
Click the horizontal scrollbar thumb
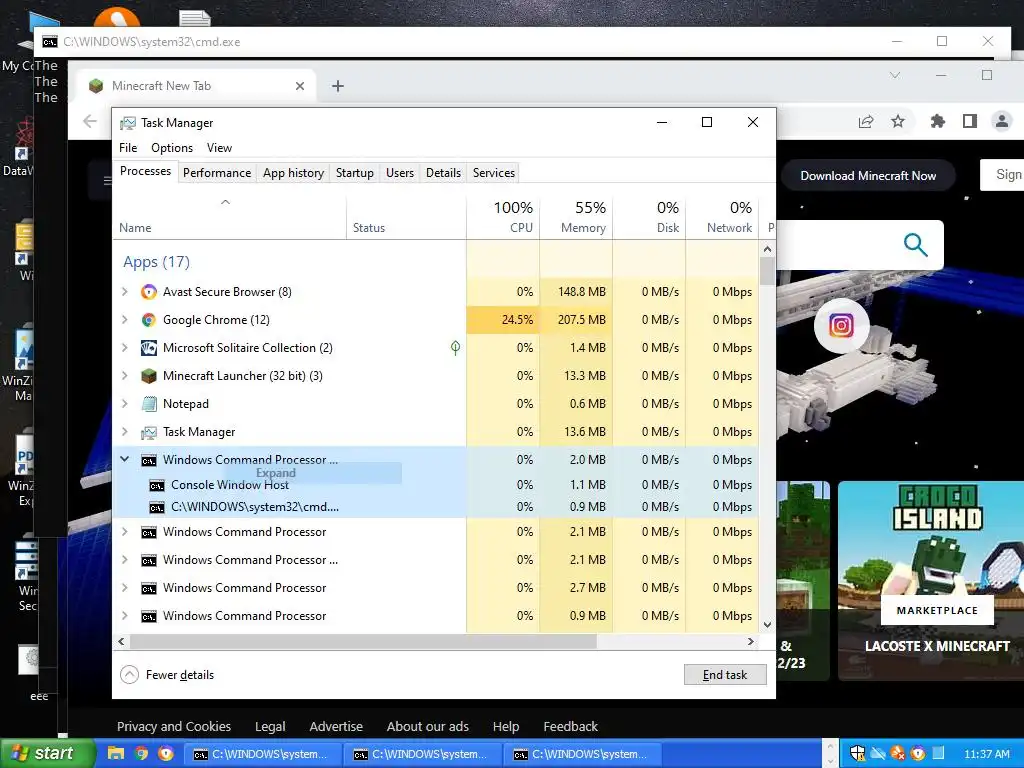click(363, 642)
